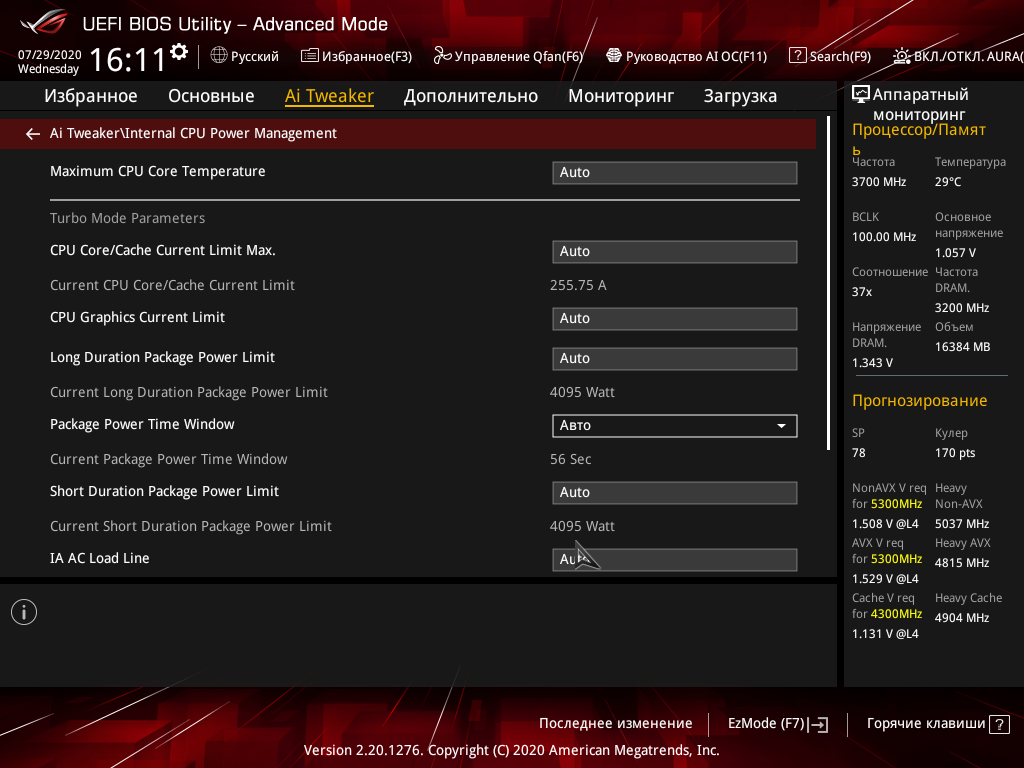
Task: Click the 07/29/2020 date text
Action: pos(50,55)
